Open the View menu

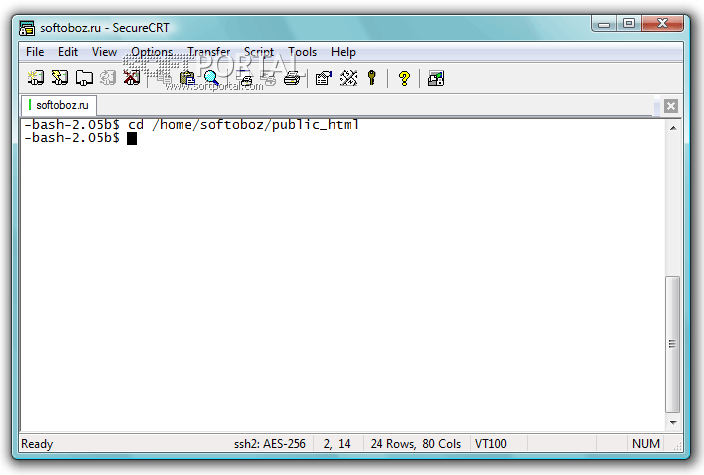click(104, 52)
